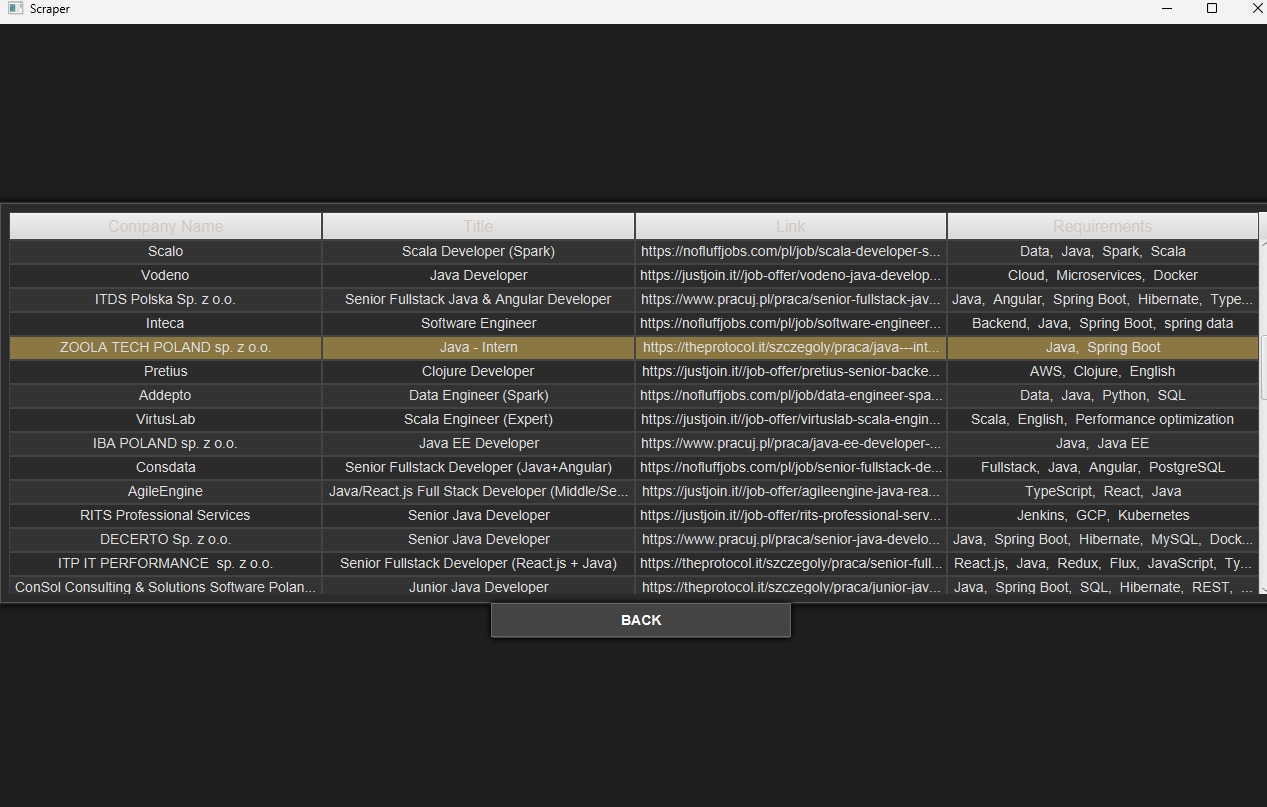Select the Consdata company cell
The height and width of the screenshot is (807, 1267).
[166, 467]
